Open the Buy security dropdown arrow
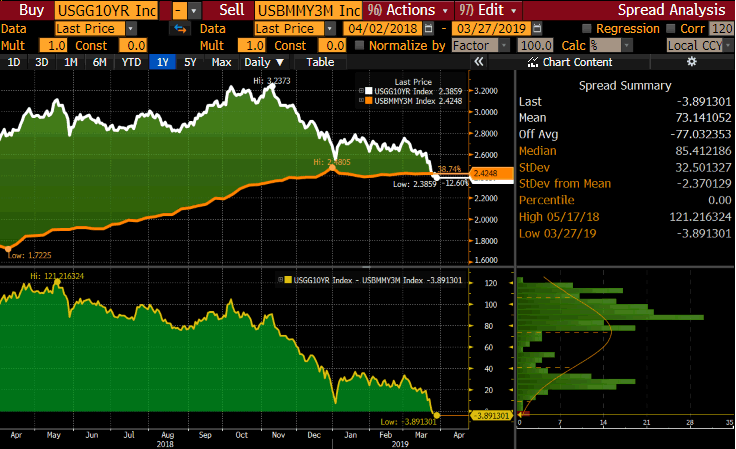The width and height of the screenshot is (736, 449). [x=194, y=10]
